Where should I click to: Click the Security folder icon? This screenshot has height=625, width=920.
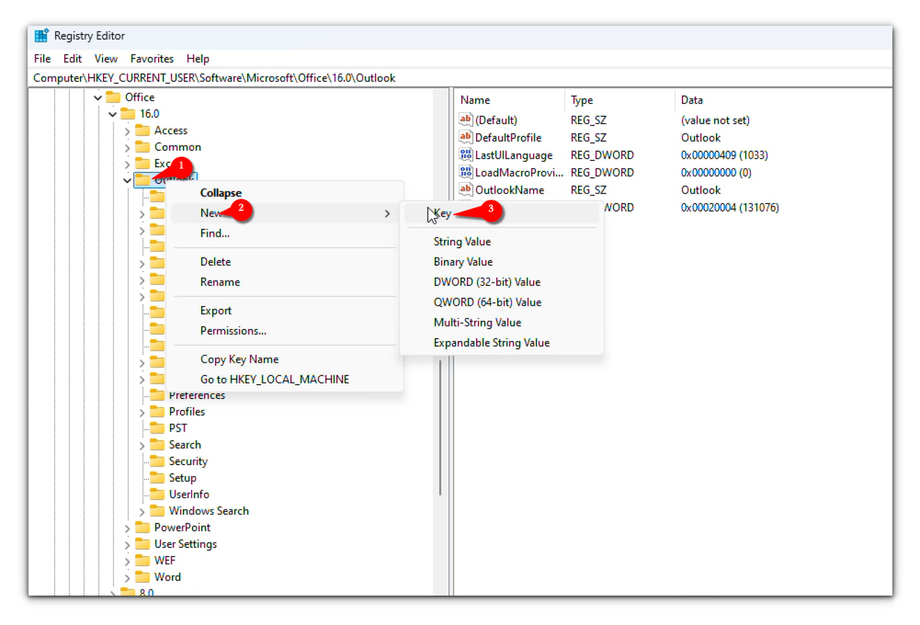click(157, 461)
